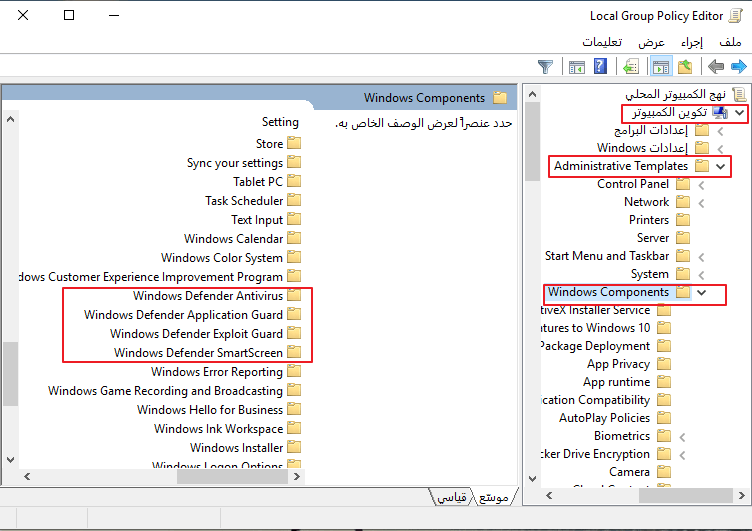752x531 pixels.
Task: Click the settings list scroll up arrow
Action: (11, 119)
